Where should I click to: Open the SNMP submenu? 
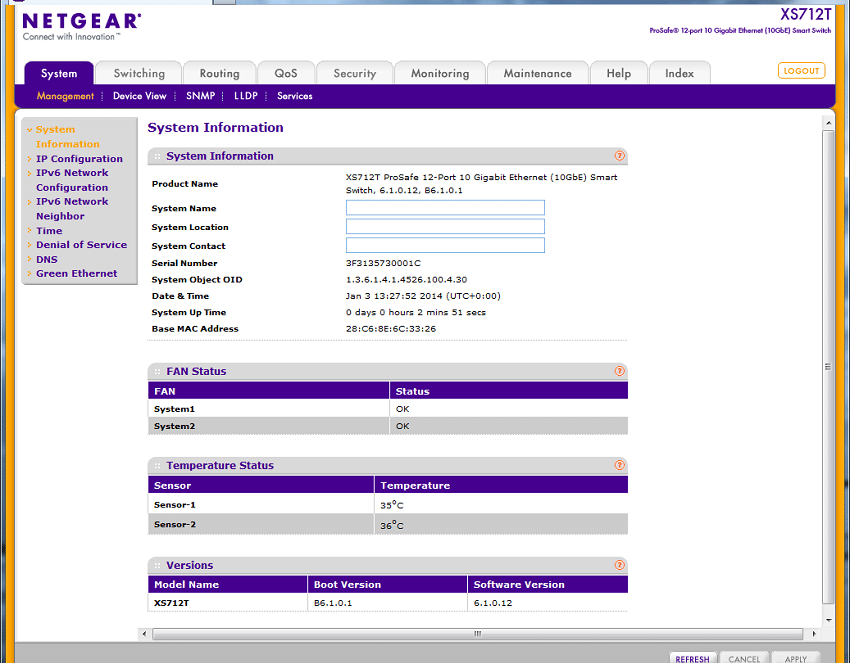(x=201, y=96)
